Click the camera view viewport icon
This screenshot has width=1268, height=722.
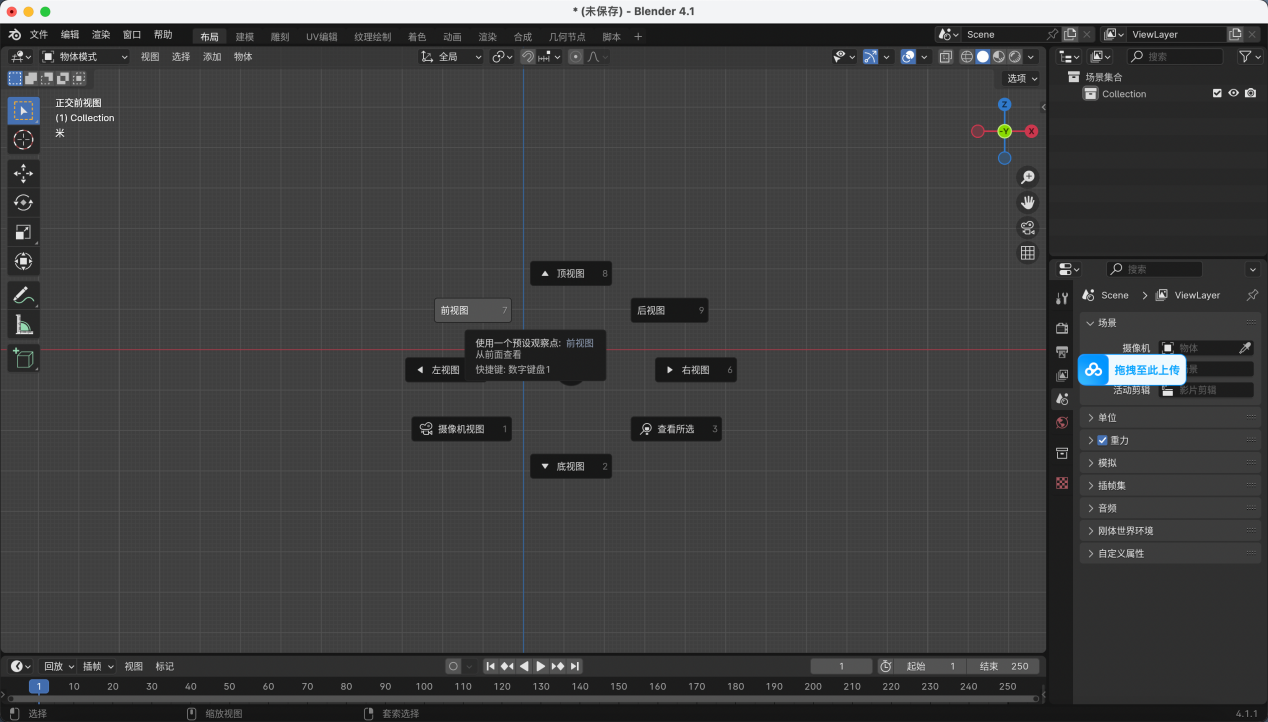click(x=1027, y=227)
